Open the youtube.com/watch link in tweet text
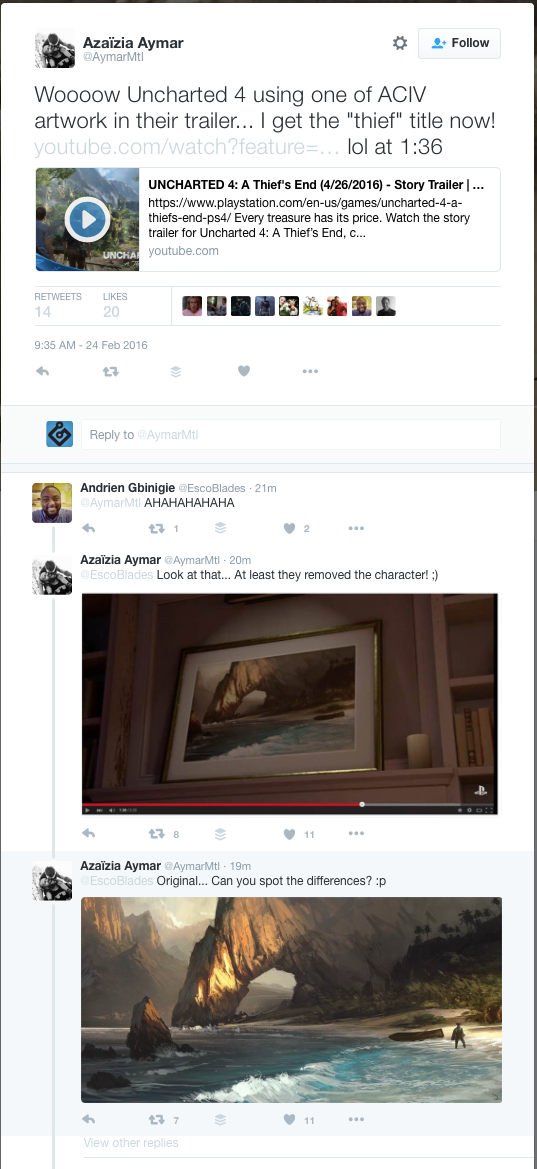Screen dimensions: 537x1169 point(187,147)
